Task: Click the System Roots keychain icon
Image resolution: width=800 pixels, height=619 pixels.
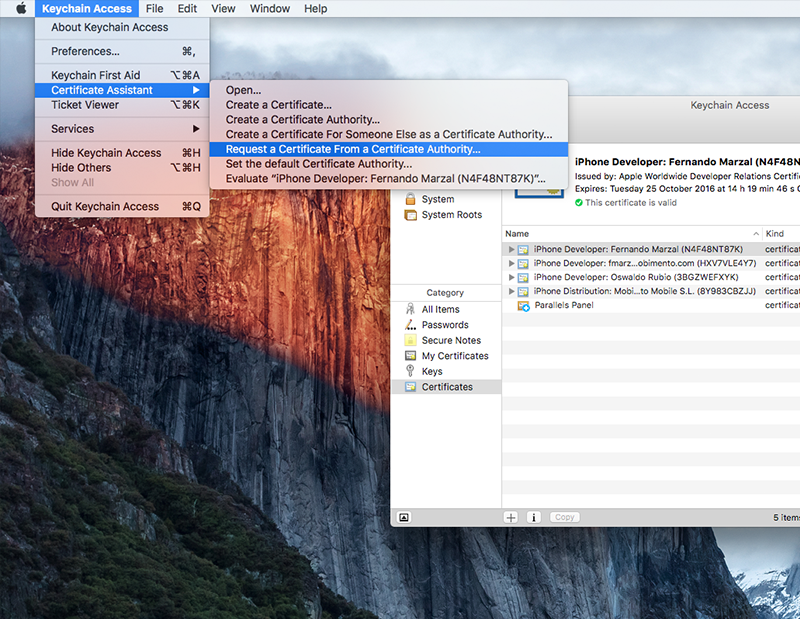Action: click(x=410, y=215)
